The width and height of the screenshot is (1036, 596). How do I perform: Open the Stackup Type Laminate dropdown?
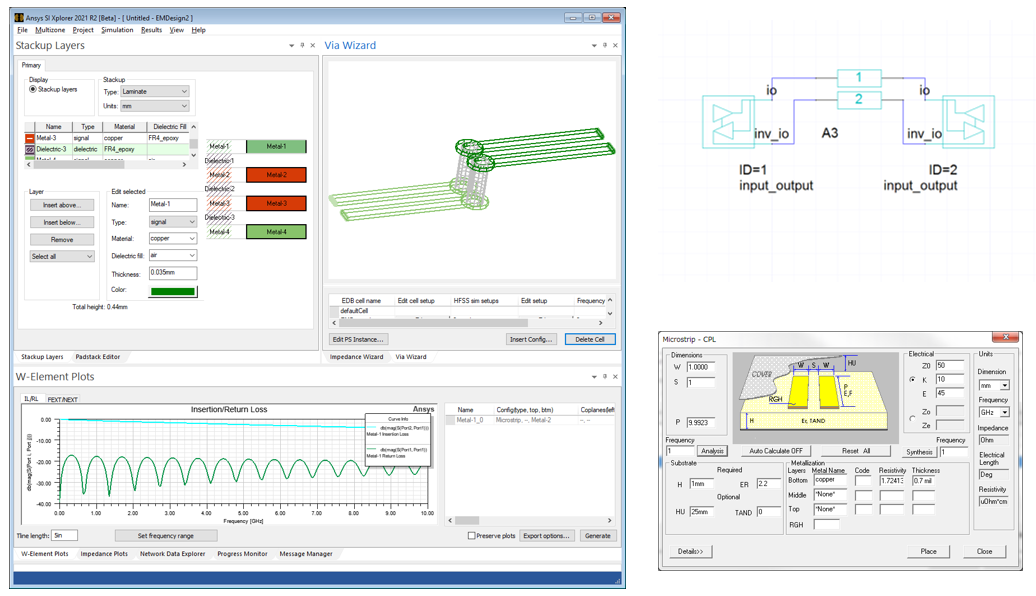click(155, 91)
